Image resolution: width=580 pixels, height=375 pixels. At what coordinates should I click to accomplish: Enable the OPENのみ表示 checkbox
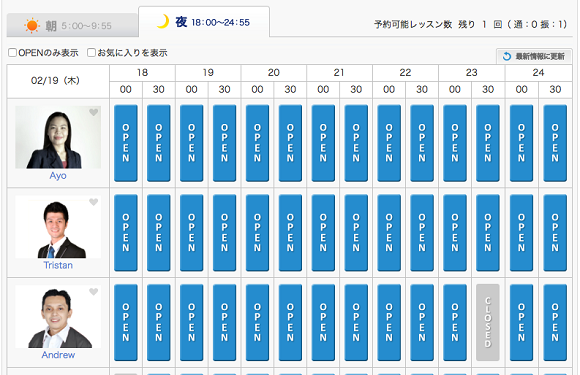pos(12,53)
